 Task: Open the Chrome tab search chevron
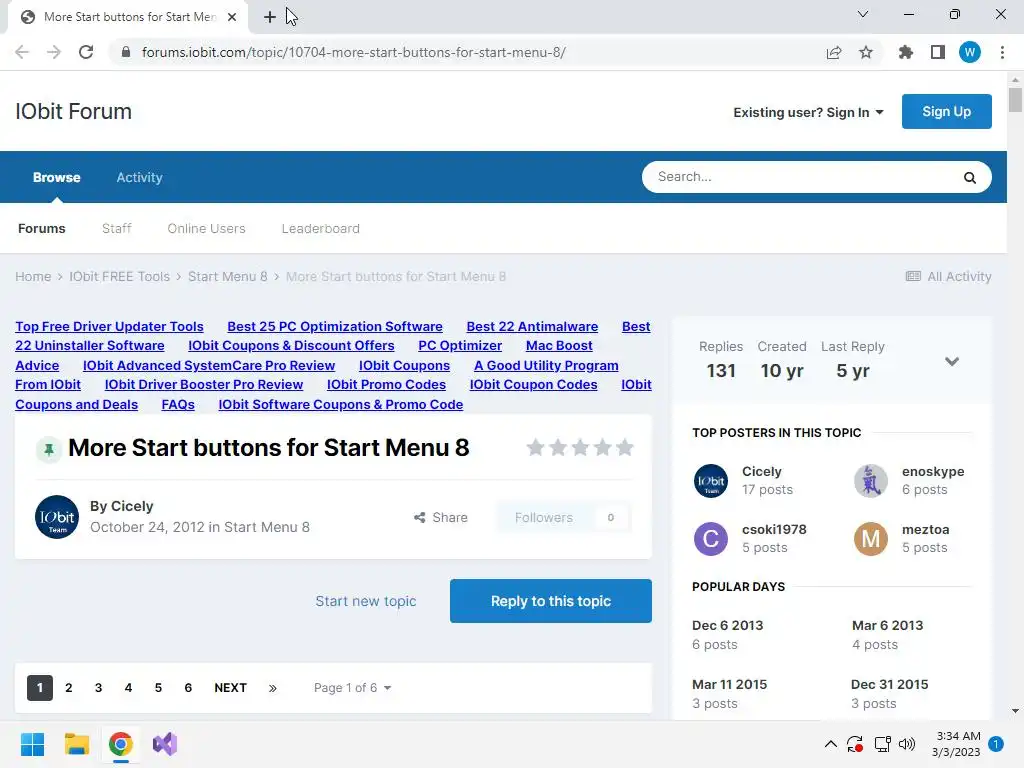tap(863, 14)
